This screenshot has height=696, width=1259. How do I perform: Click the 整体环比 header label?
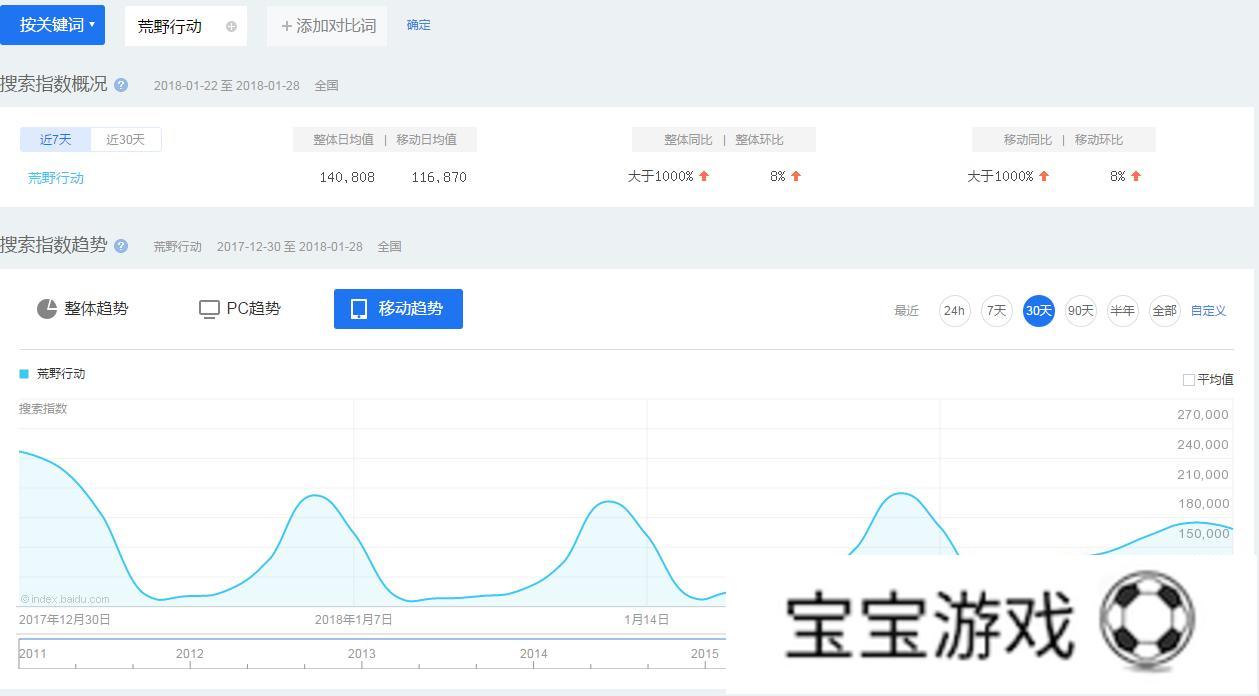pyautogui.click(x=759, y=140)
